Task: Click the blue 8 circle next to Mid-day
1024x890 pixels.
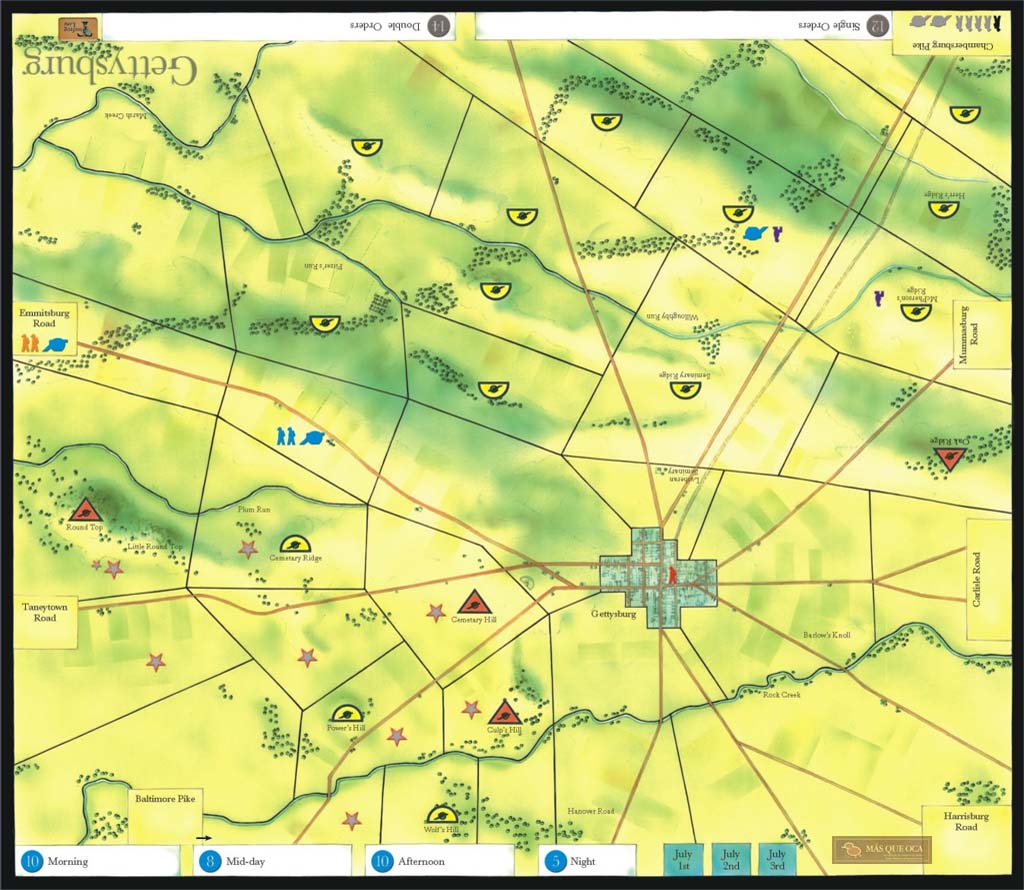Action: (210, 861)
